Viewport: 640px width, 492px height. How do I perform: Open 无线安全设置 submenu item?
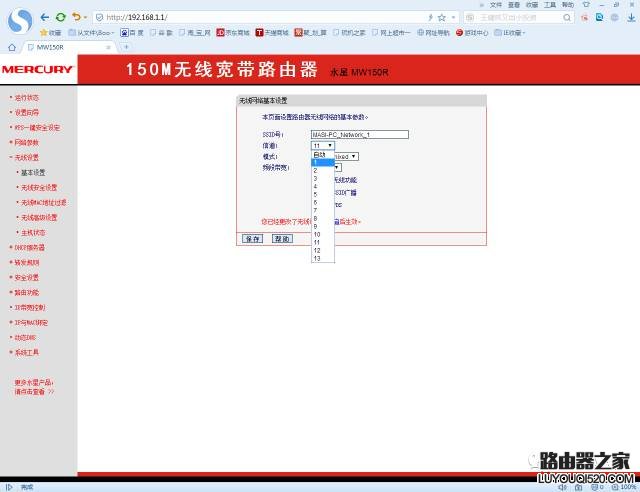pos(39,188)
